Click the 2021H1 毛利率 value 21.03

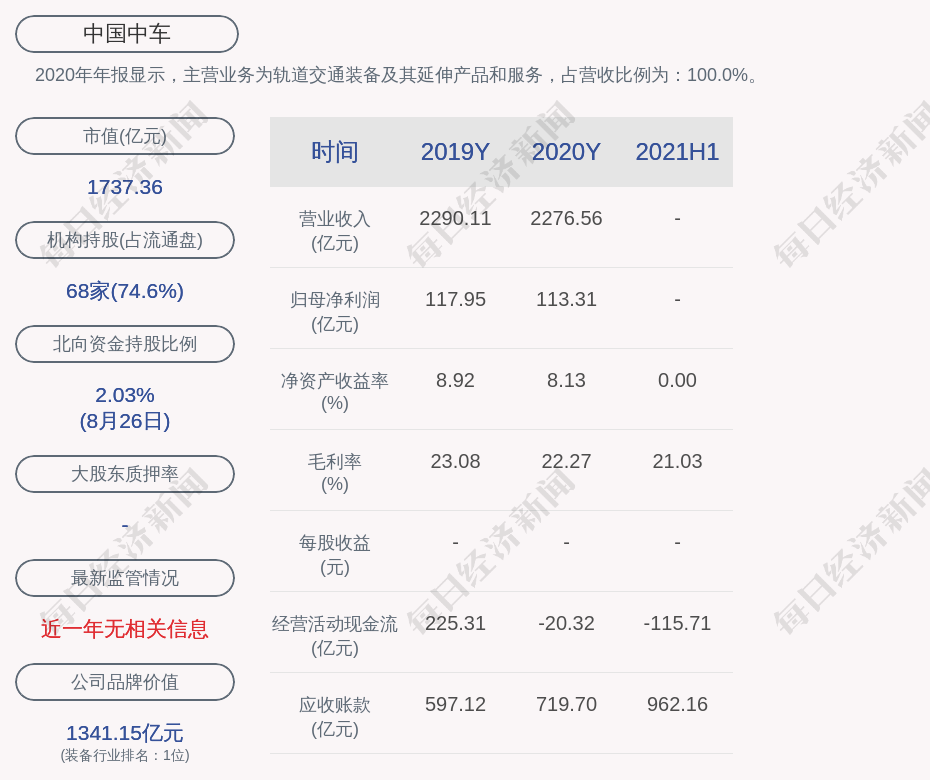(x=677, y=461)
